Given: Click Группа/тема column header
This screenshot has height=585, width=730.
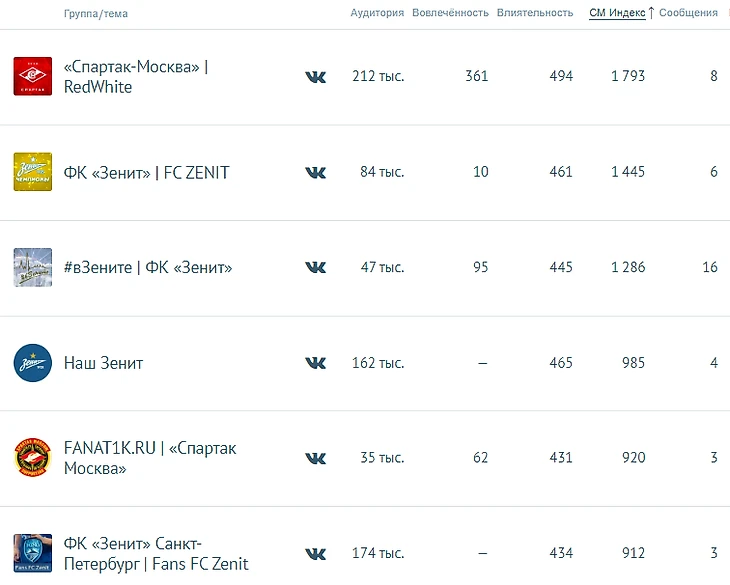Looking at the screenshot, I should 95,14.
